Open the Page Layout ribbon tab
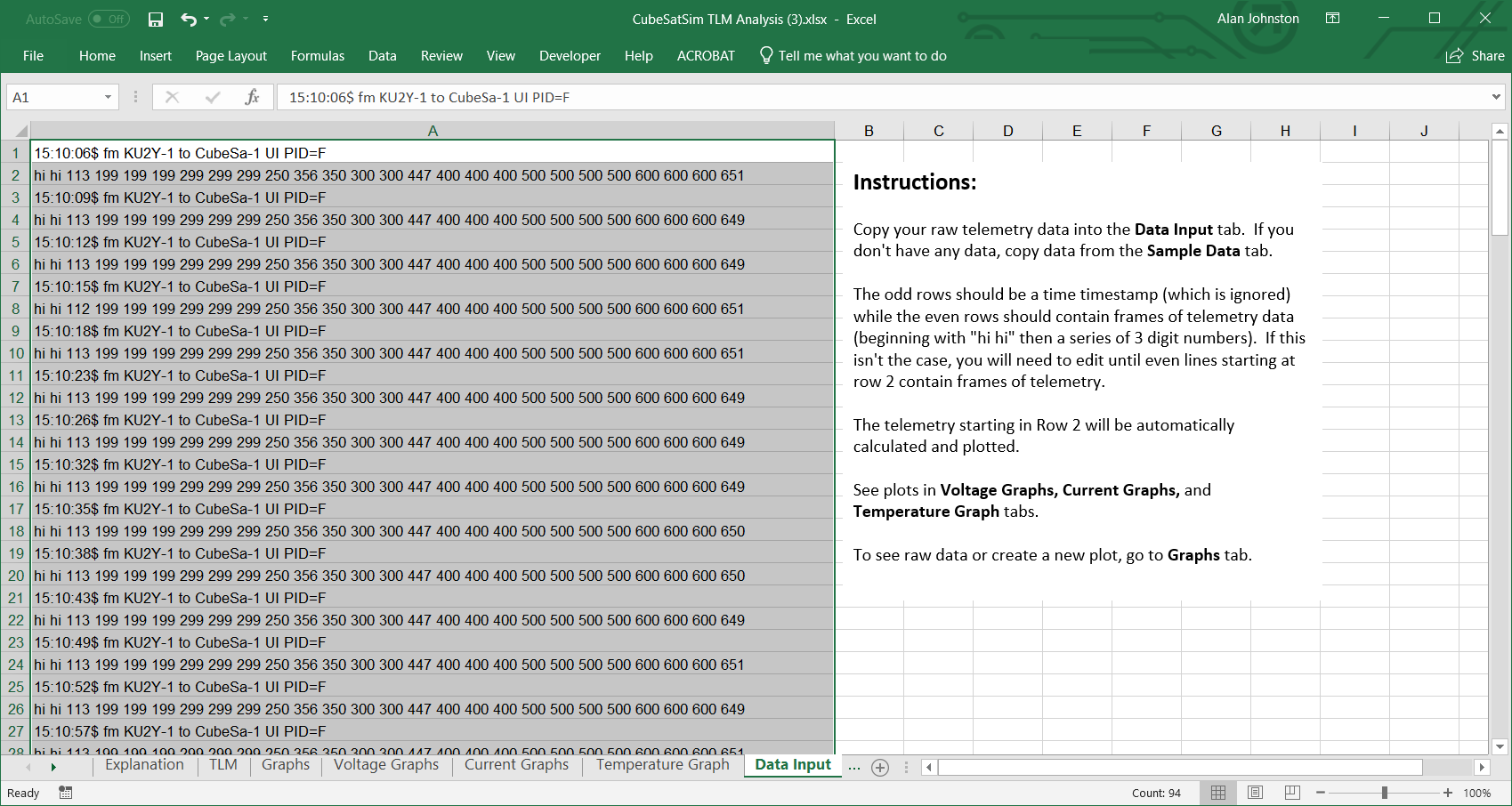 pyautogui.click(x=230, y=56)
